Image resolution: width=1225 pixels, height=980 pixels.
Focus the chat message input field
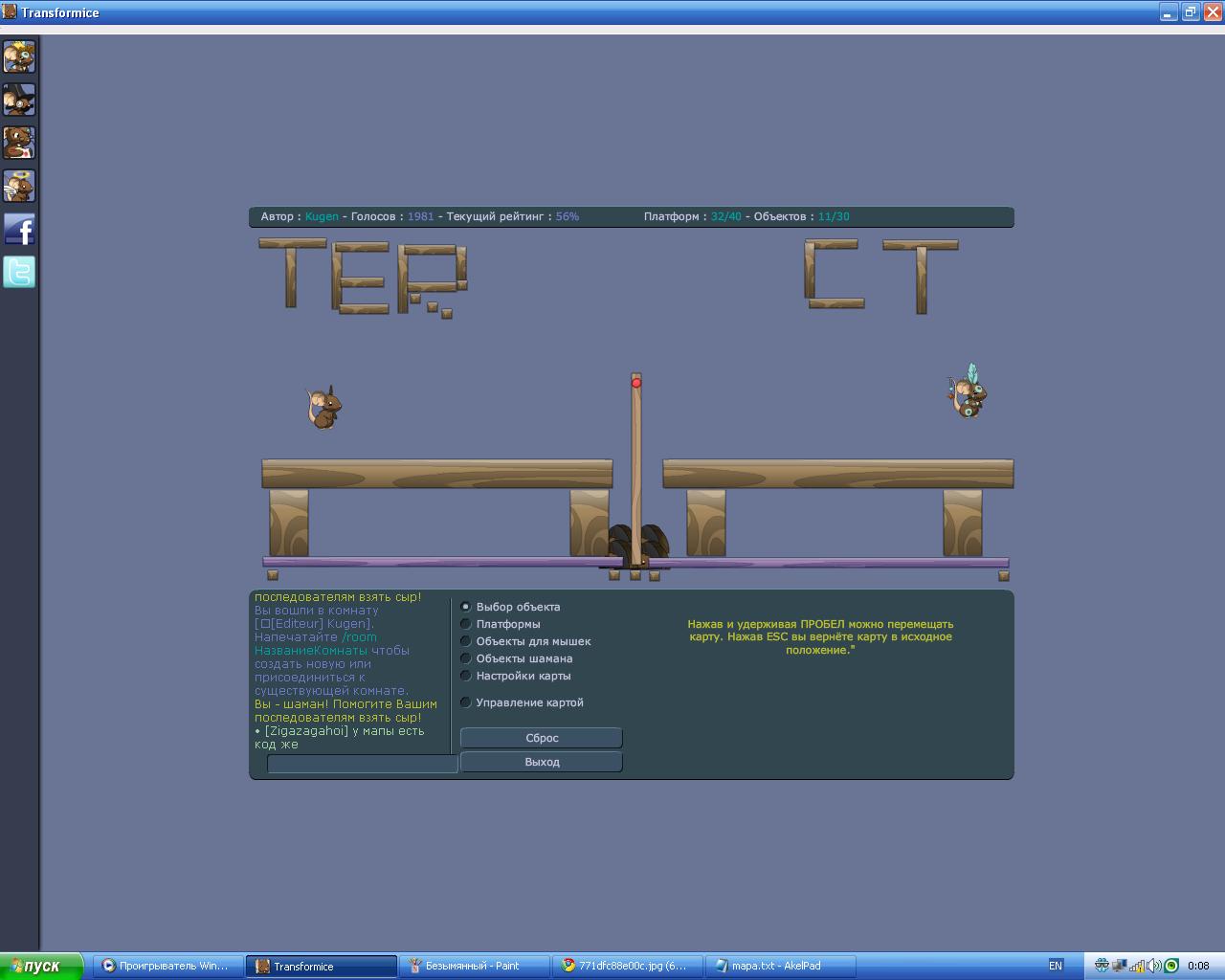[x=362, y=764]
